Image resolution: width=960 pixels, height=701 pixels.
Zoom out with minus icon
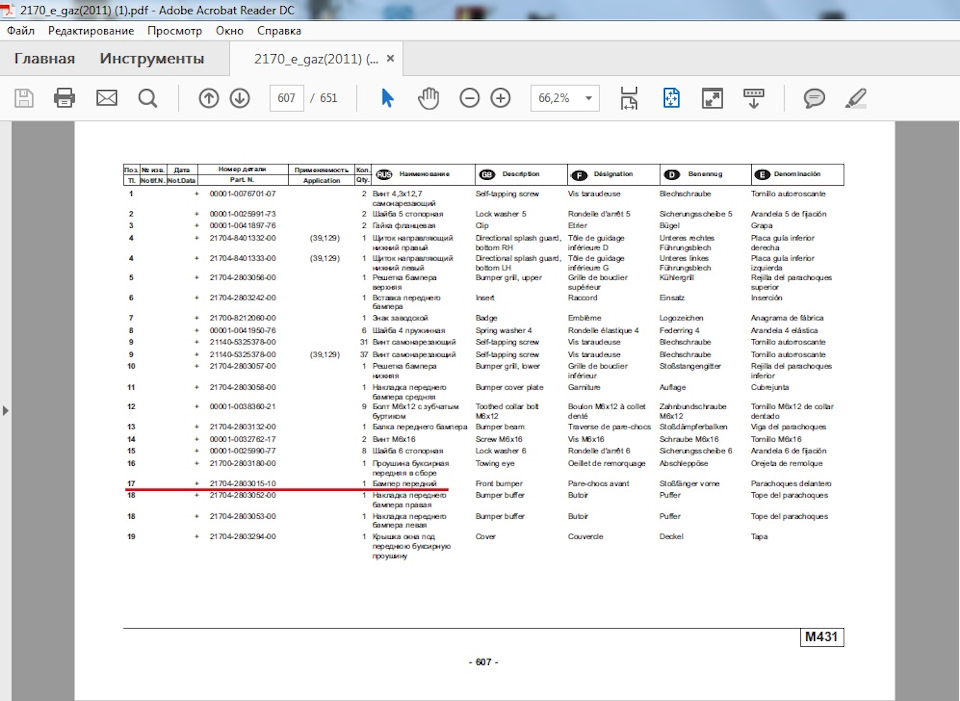point(470,98)
